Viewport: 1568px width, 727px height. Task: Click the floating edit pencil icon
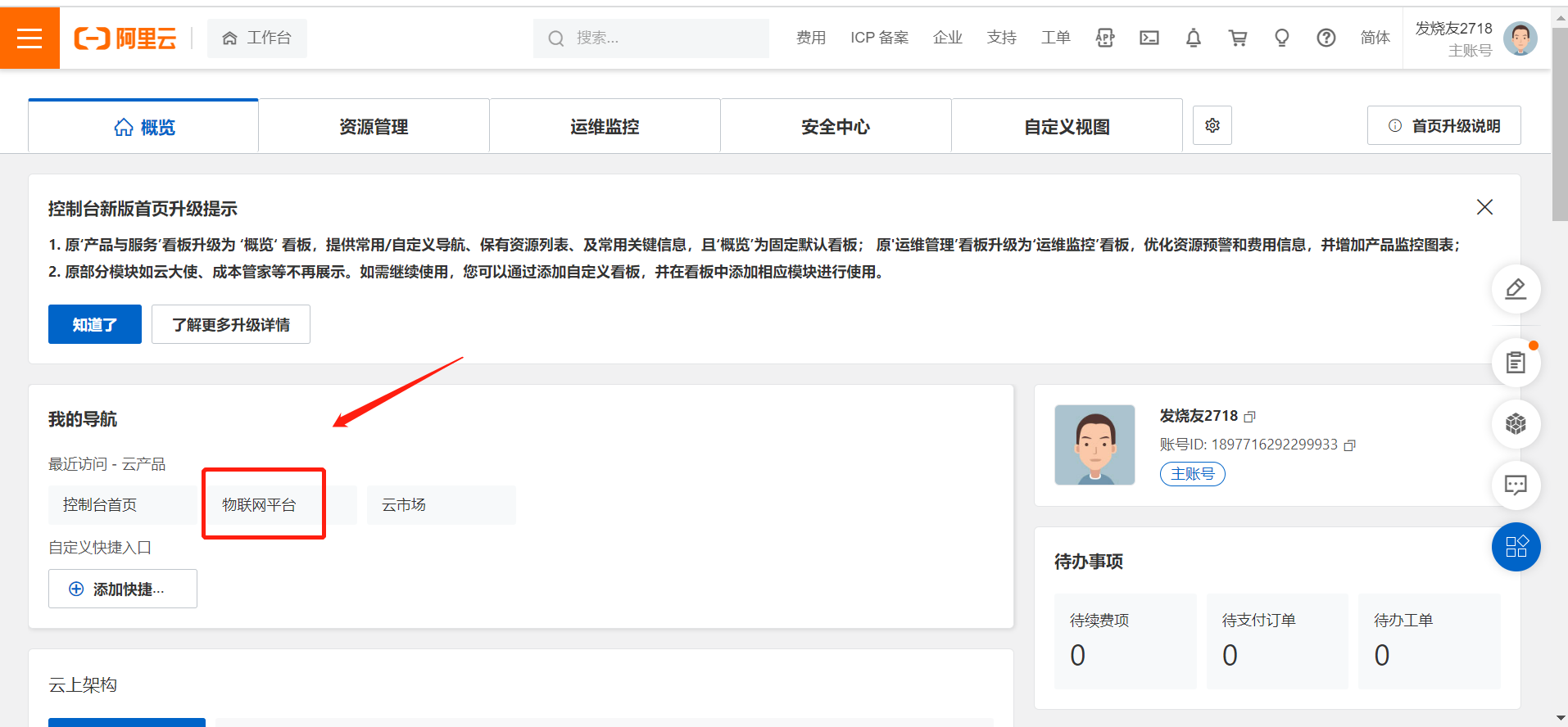pos(1516,289)
